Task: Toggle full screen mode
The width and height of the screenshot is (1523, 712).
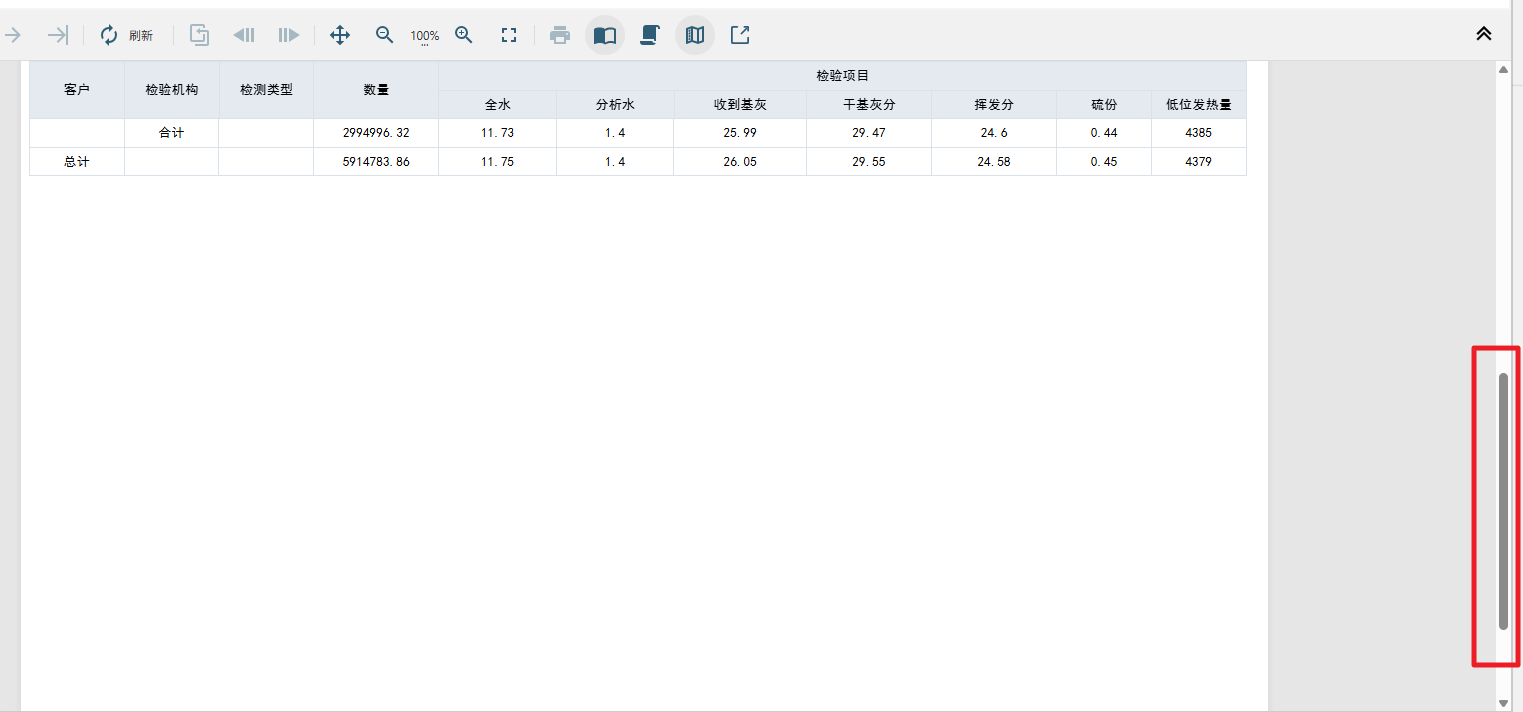Action: click(x=509, y=35)
